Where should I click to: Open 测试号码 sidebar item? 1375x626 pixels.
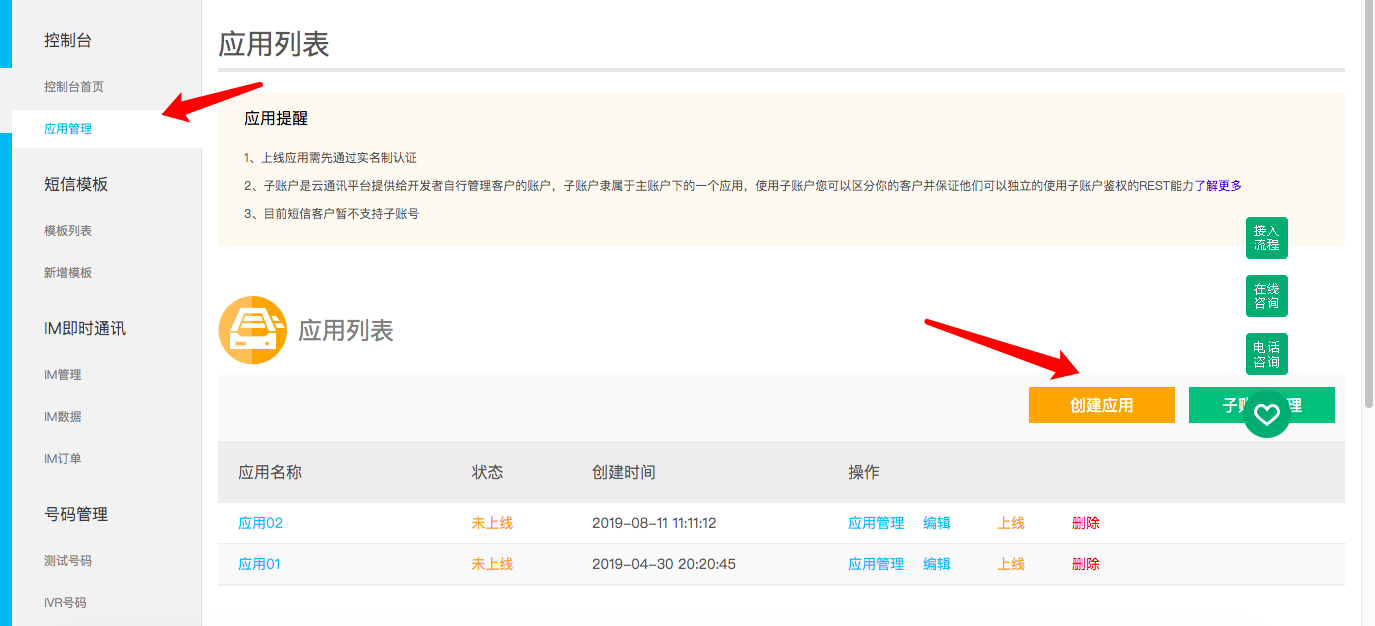pos(68,561)
